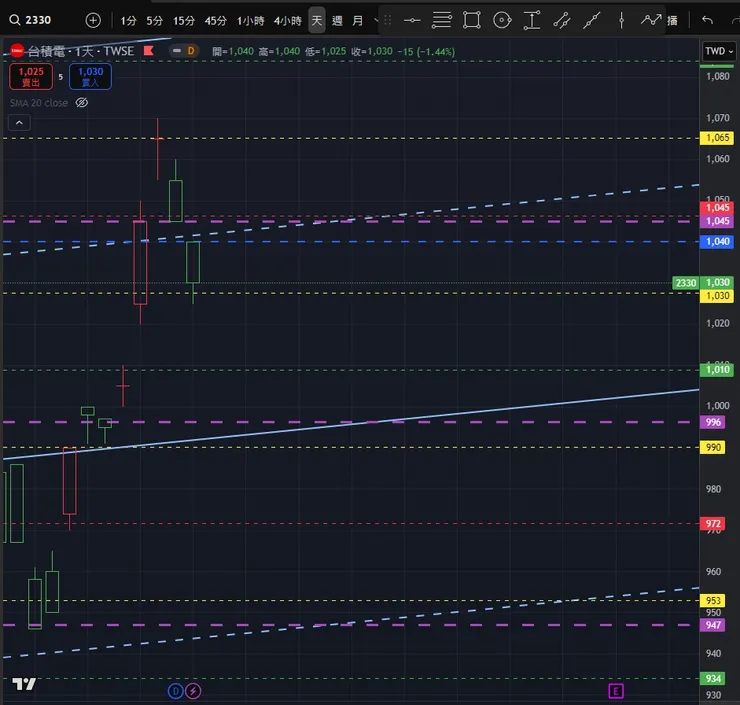This screenshot has width=740, height=705.
Task: Click the 1,030 買入 buy button
Action: pos(90,76)
